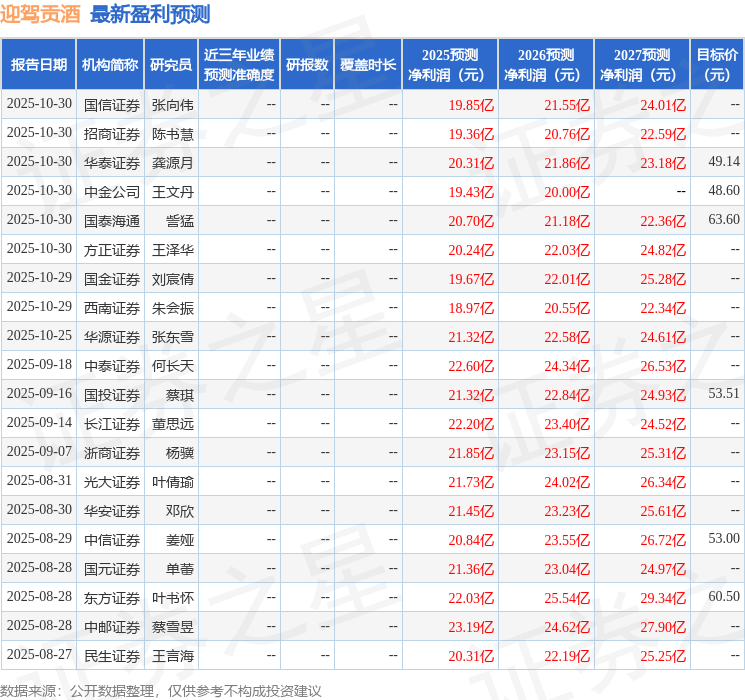
Task: Select the 研究员 column header
Action: click(x=171, y=65)
